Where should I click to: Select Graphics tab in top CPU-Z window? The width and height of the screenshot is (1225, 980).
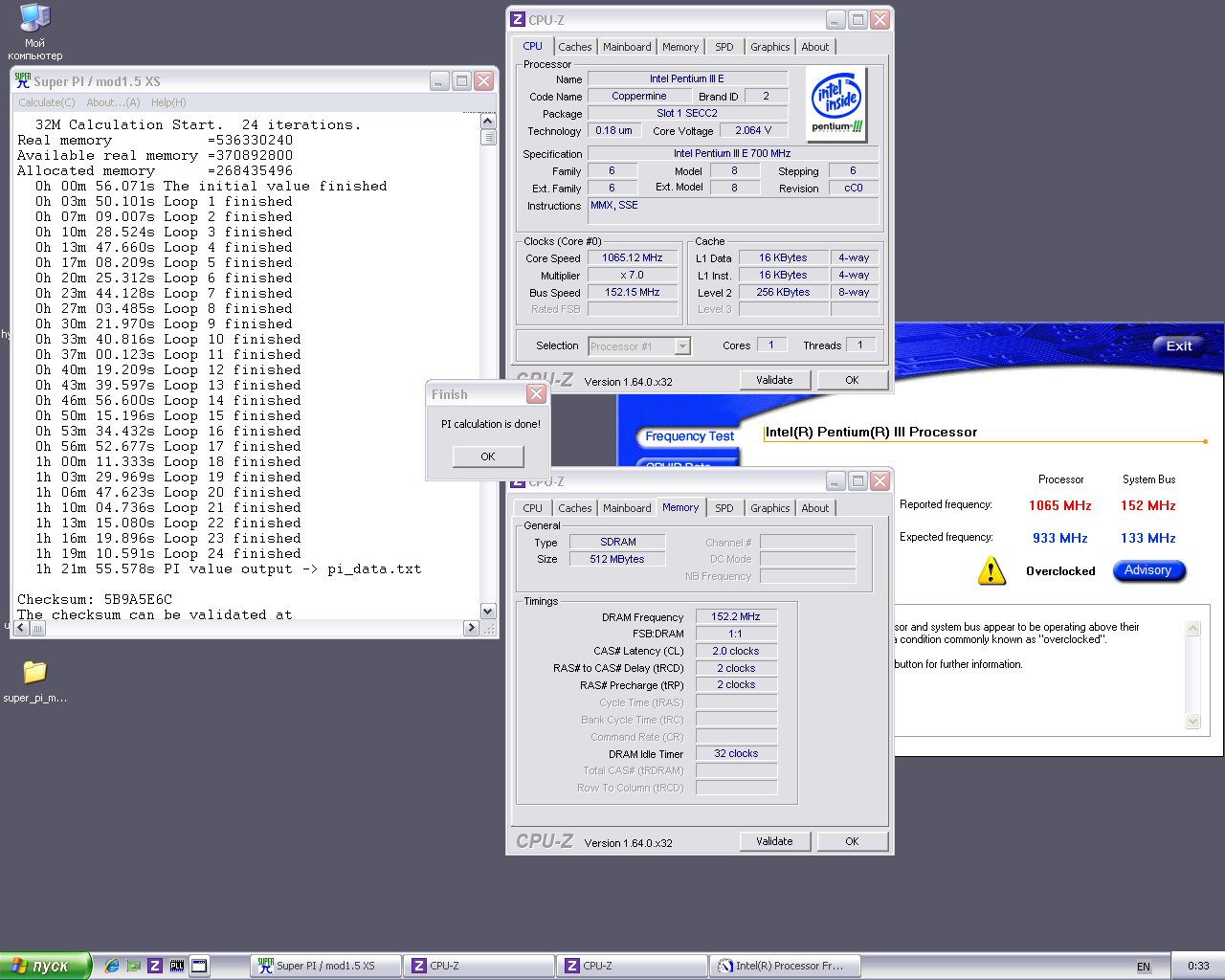click(x=770, y=47)
